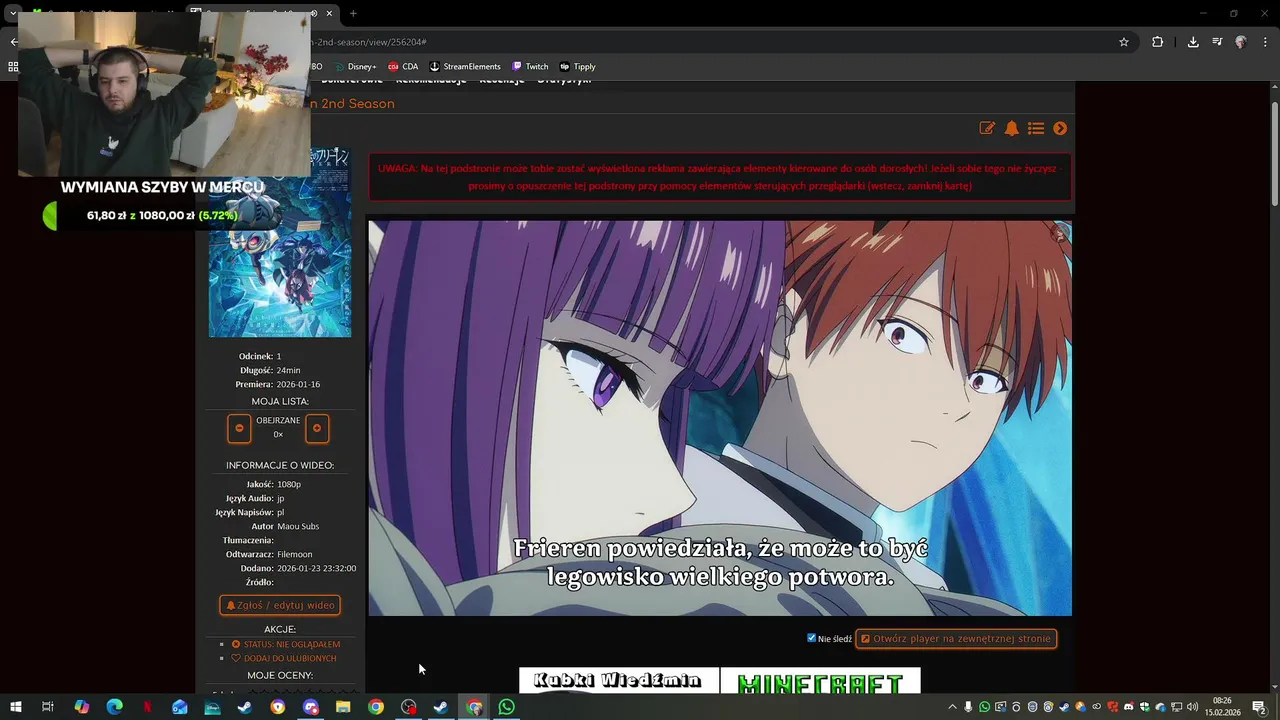Click the Autor value Maou Subs
The image size is (1280, 720).
[x=298, y=526]
